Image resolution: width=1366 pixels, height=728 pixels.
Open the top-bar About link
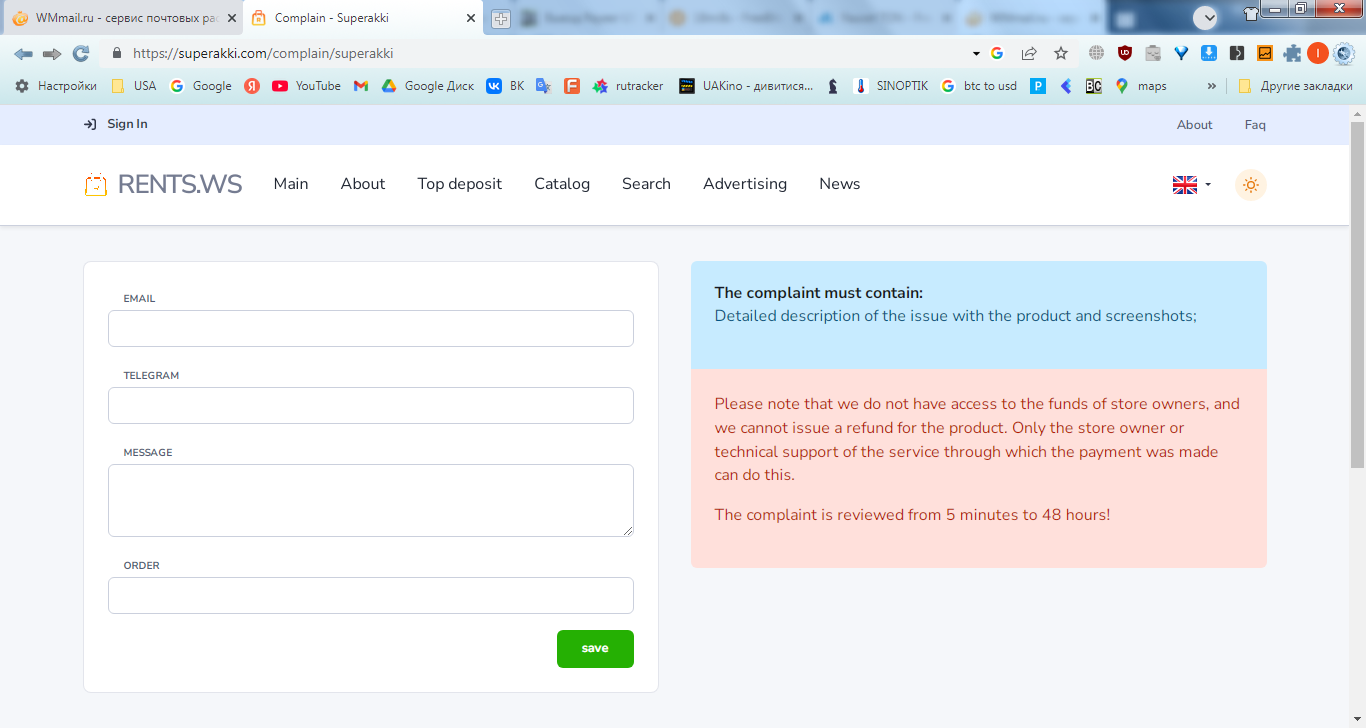[1194, 125]
